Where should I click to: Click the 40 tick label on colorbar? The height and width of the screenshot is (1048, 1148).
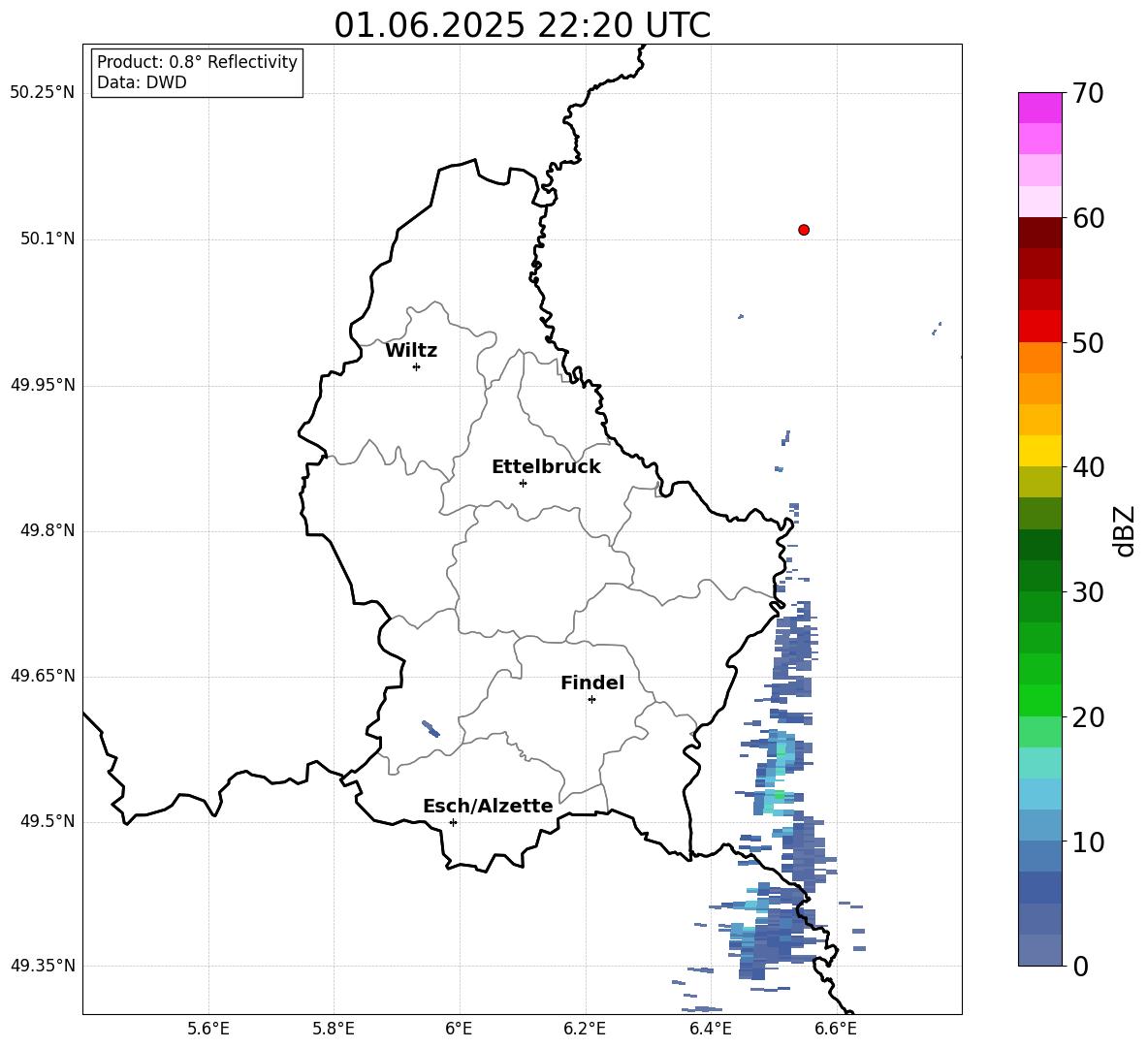point(1088,467)
